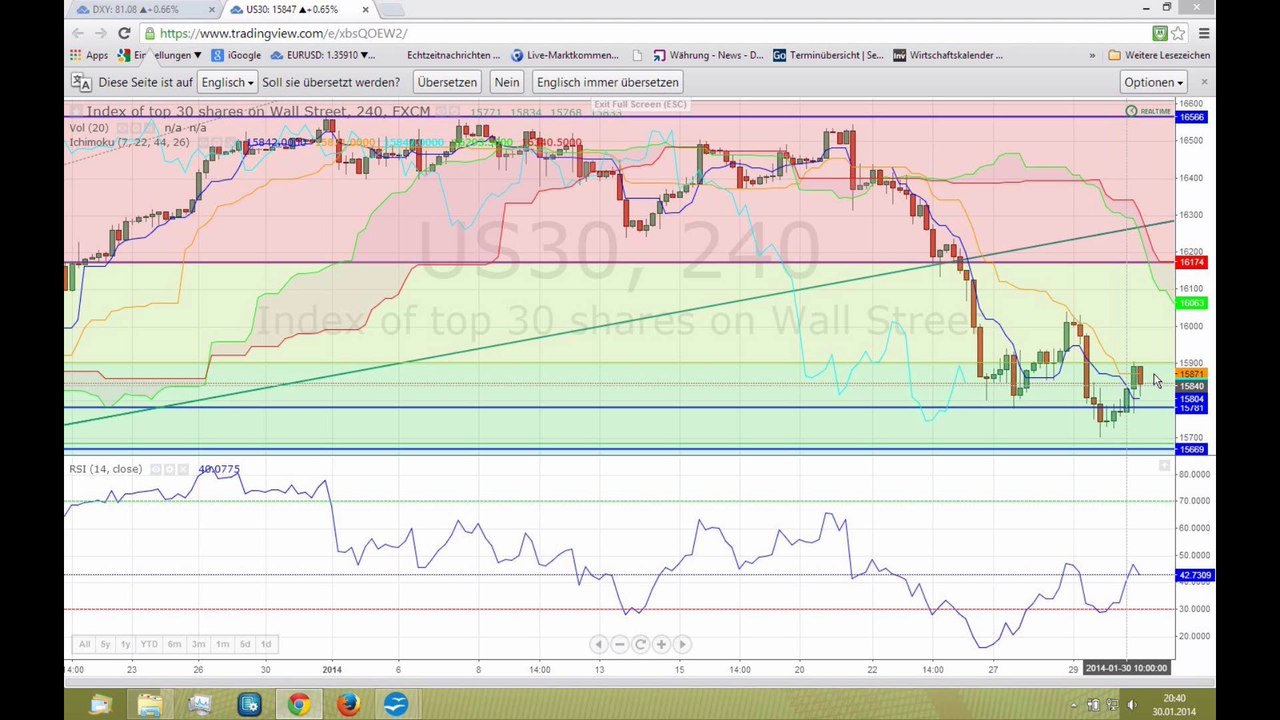
Task: Click the translate icon in the translation bar
Action: [x=81, y=82]
